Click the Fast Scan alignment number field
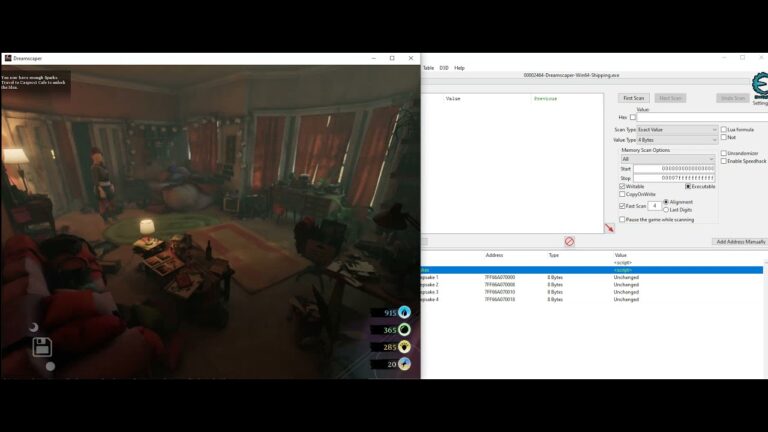This screenshot has height=432, width=768. [x=654, y=206]
